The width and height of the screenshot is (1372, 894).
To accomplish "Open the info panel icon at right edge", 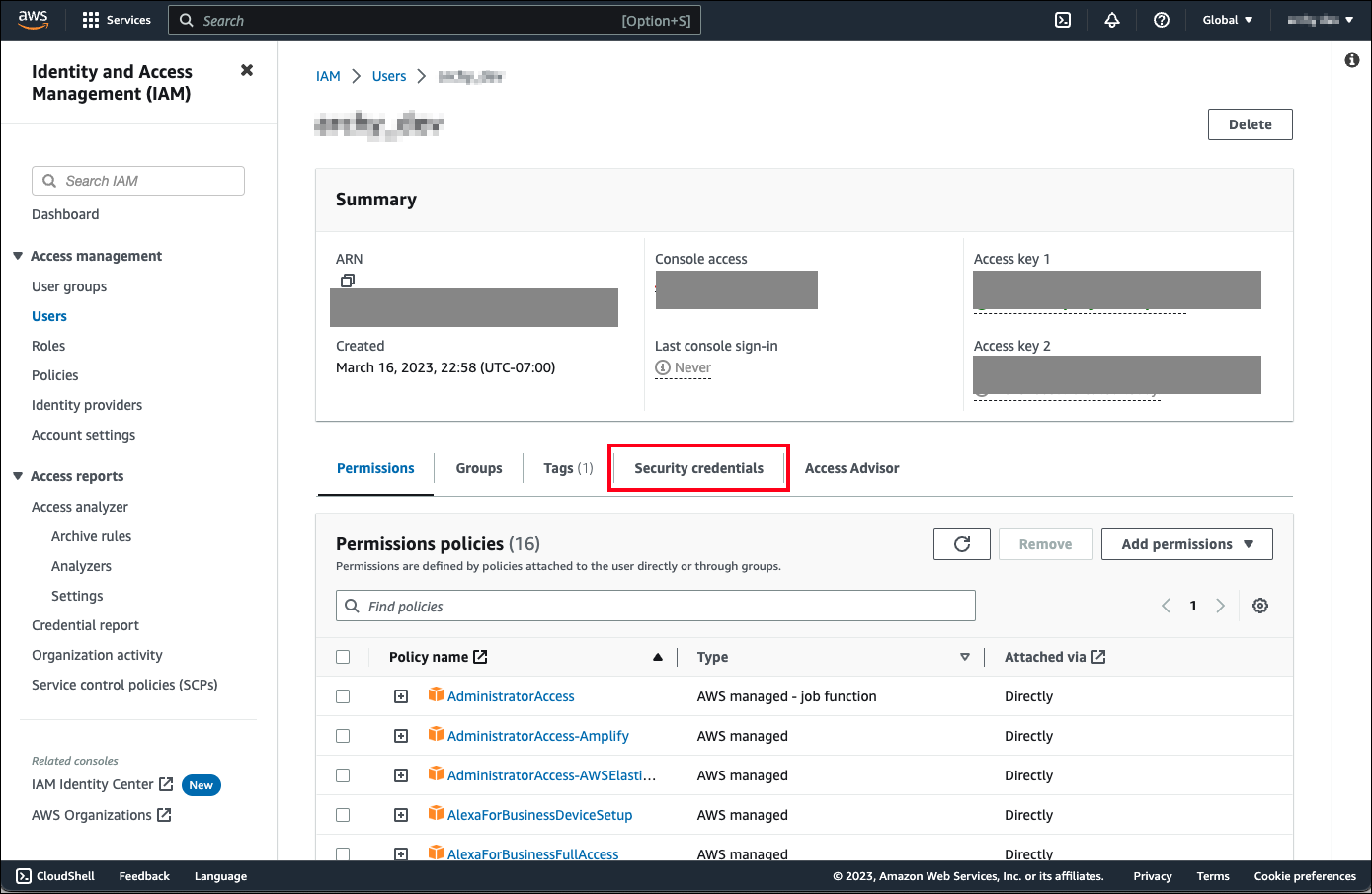I will tap(1352, 60).
